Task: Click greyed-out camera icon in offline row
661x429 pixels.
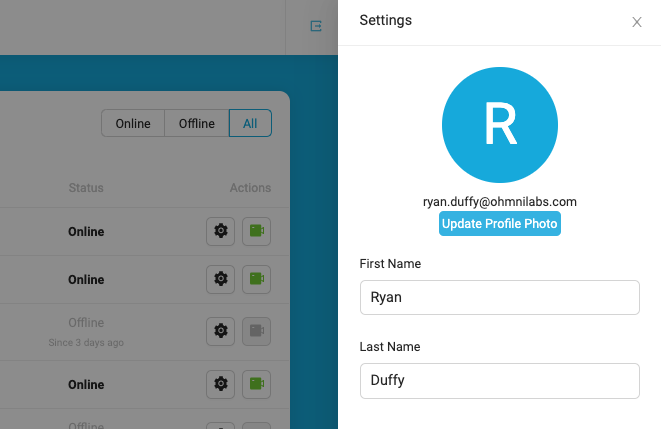Action: click(x=256, y=331)
